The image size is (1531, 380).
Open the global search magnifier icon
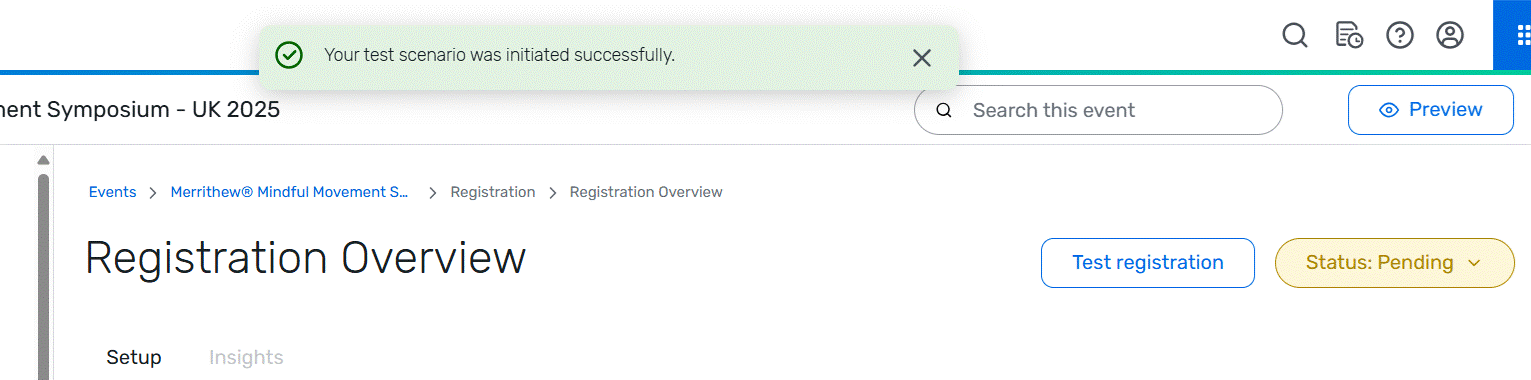point(1295,36)
